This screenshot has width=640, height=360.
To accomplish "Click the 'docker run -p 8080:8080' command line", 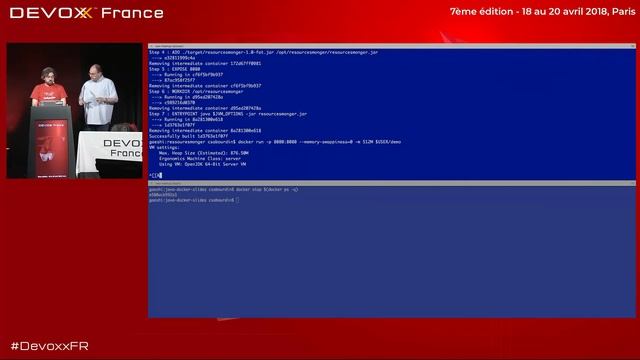I will 275,142.
